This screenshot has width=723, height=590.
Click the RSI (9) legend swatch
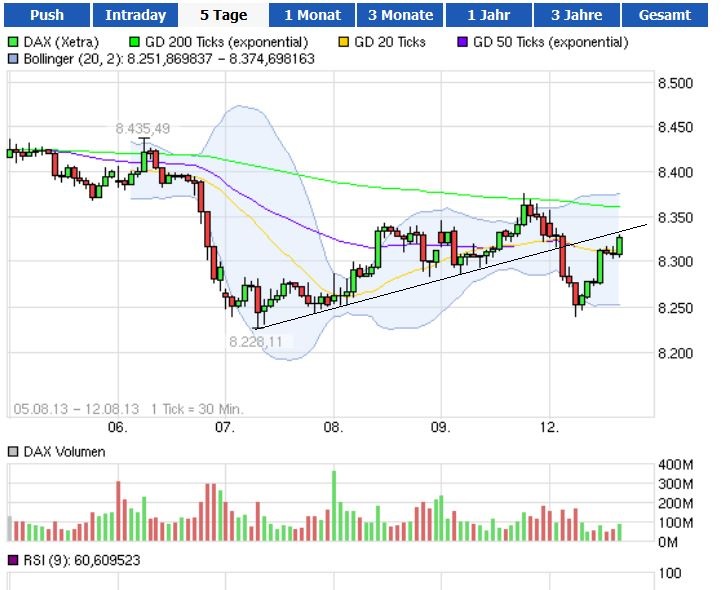tap(13, 561)
